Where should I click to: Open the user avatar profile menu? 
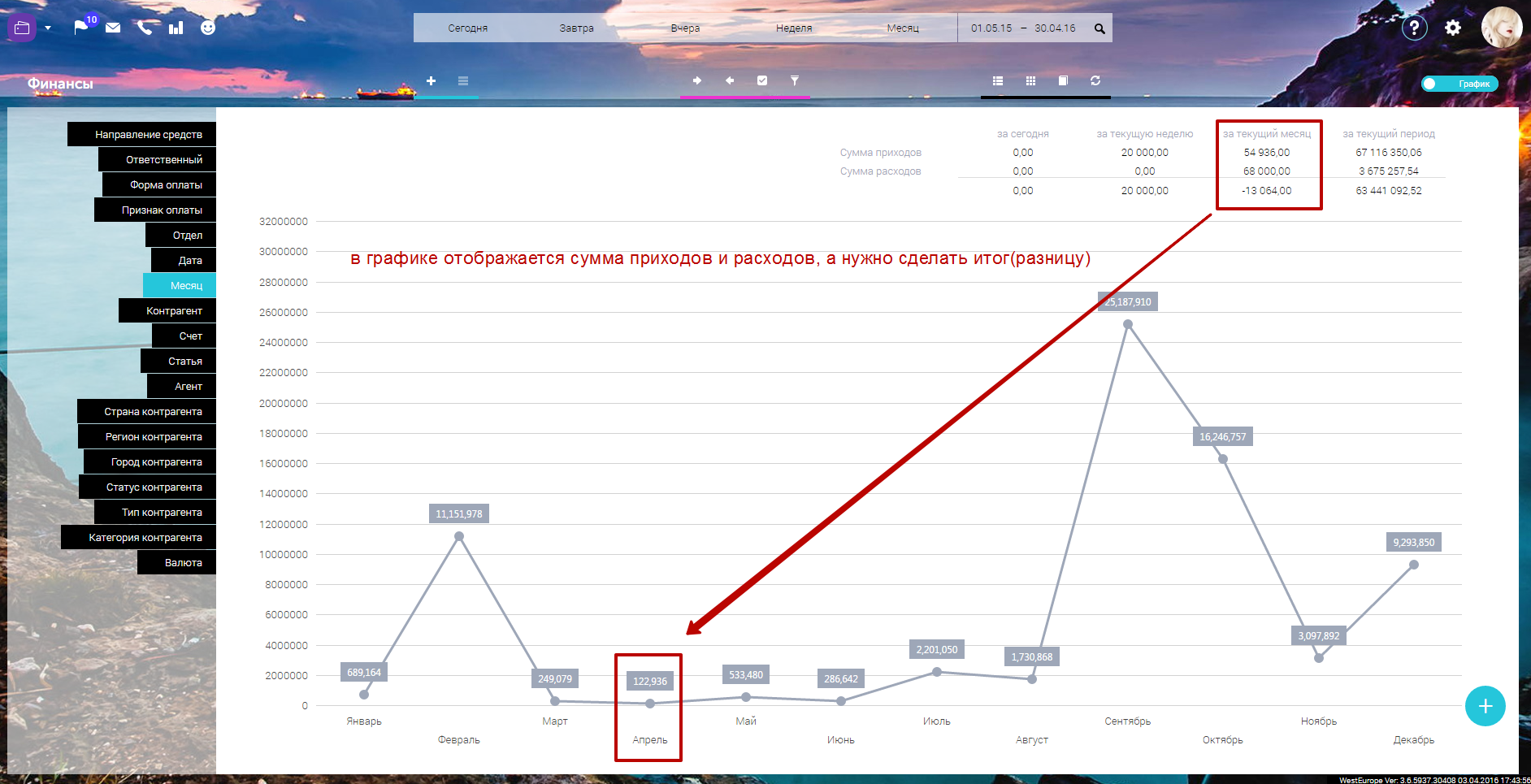1501,28
